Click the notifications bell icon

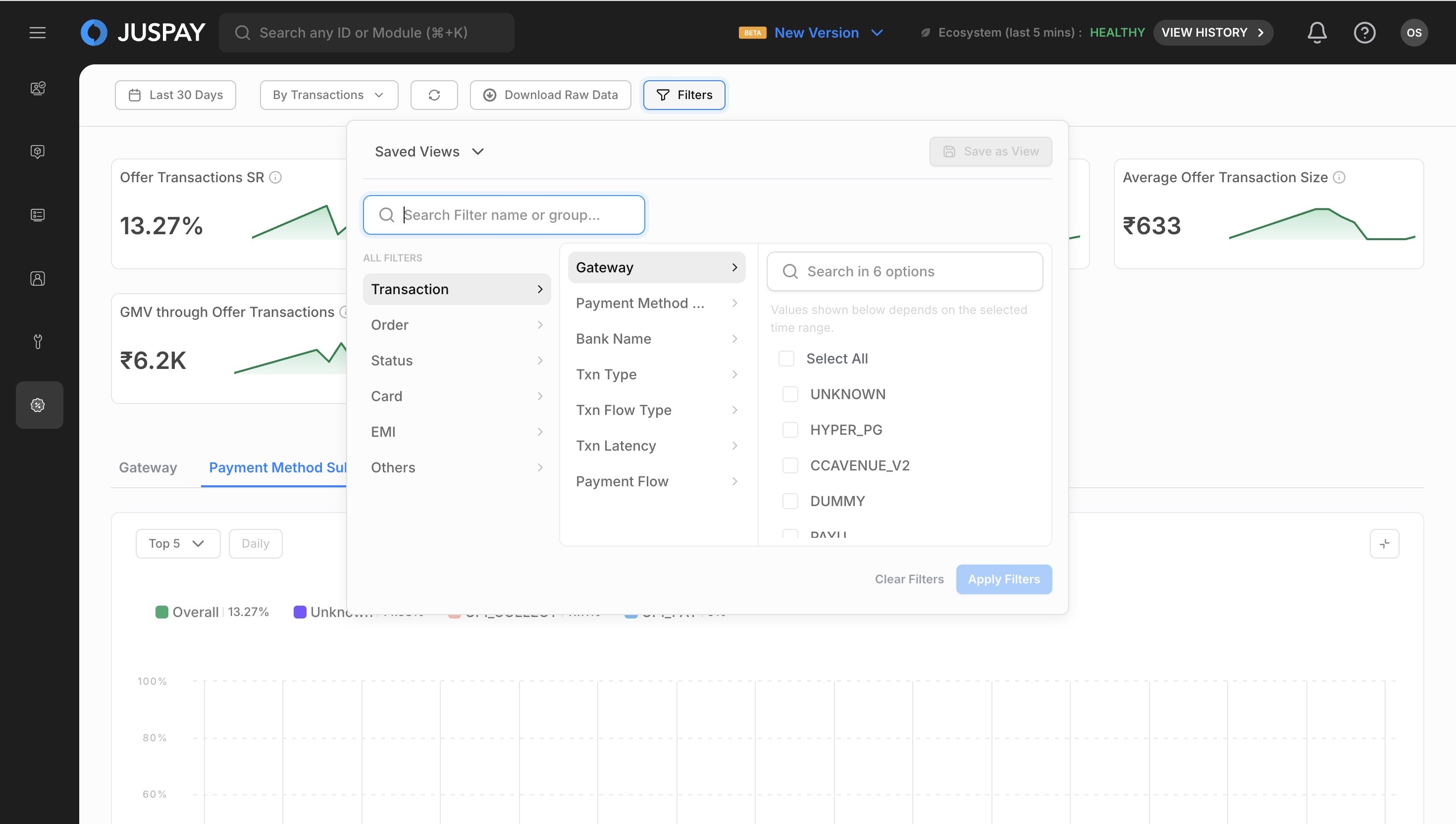pyautogui.click(x=1317, y=33)
